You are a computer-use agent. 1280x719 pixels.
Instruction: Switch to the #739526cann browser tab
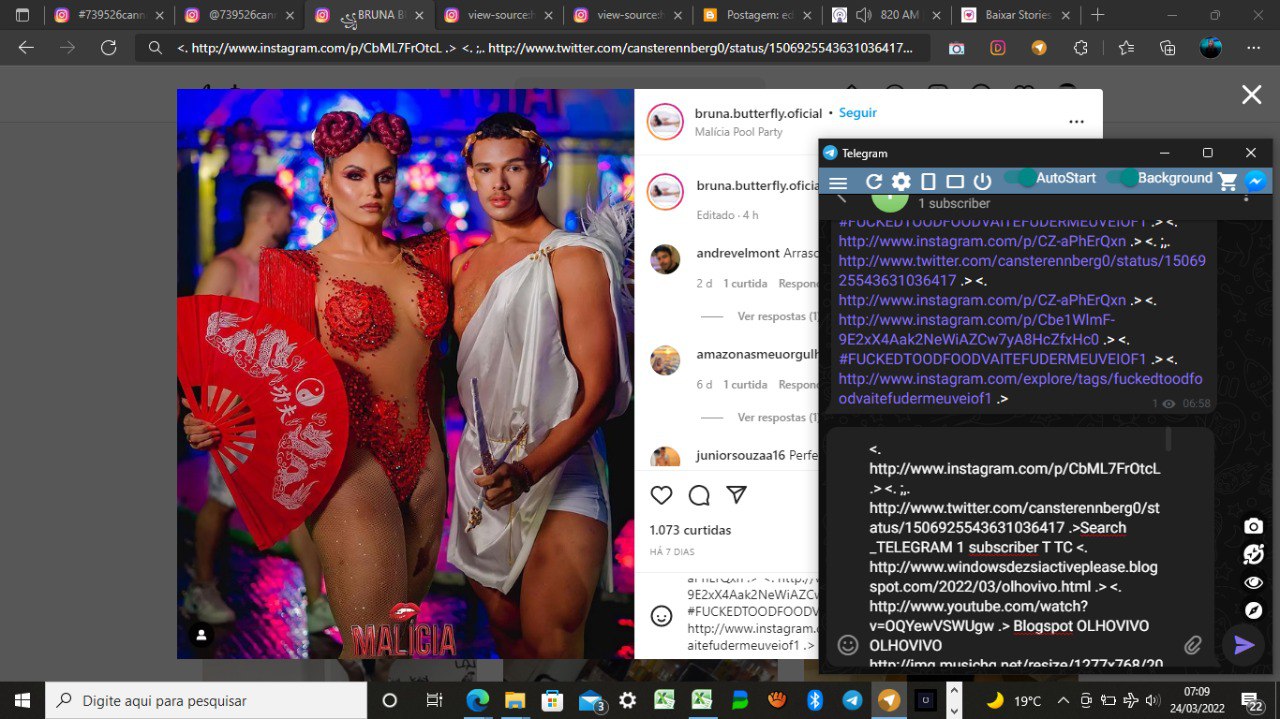(x=108, y=15)
